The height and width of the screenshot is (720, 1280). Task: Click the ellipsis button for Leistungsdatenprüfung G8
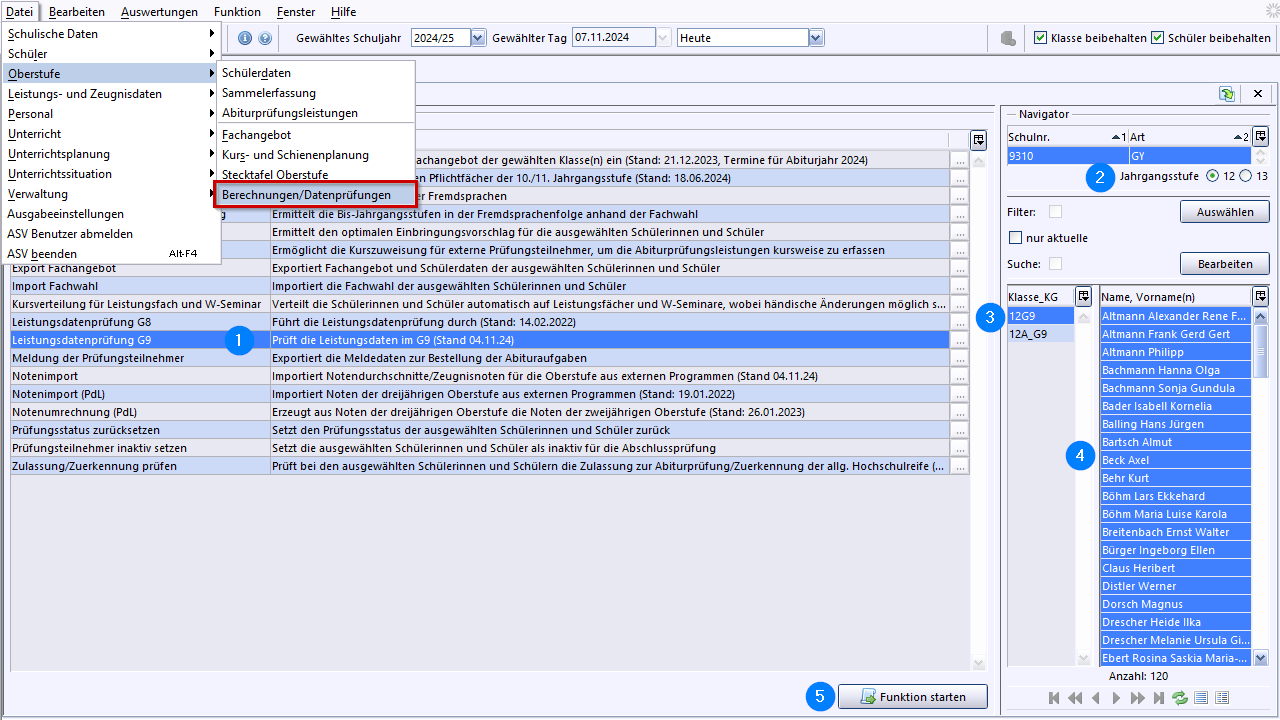click(960, 322)
